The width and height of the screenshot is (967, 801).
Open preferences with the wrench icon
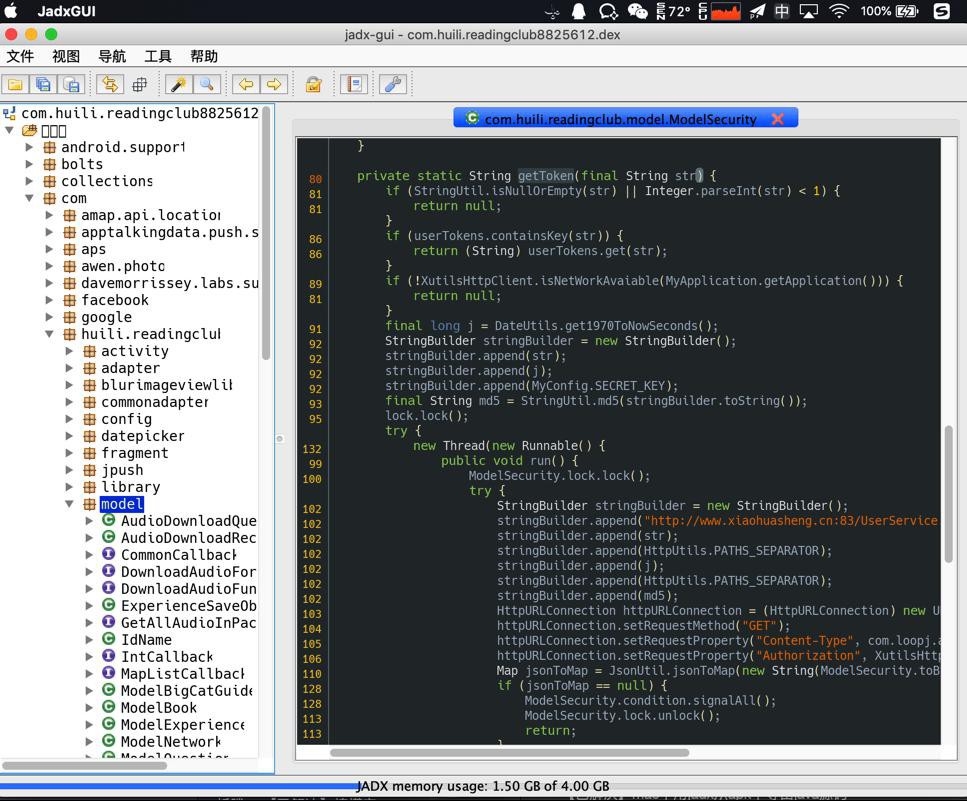click(393, 85)
